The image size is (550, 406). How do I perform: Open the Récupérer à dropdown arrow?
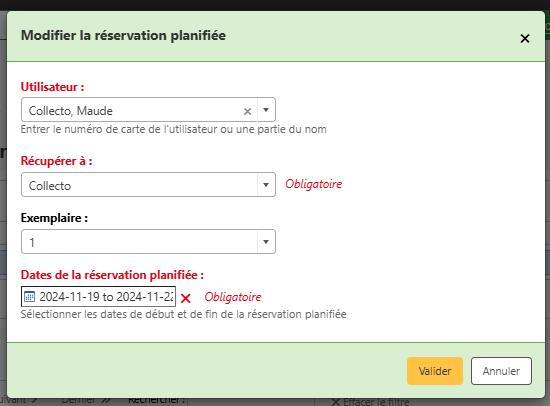[266, 185]
